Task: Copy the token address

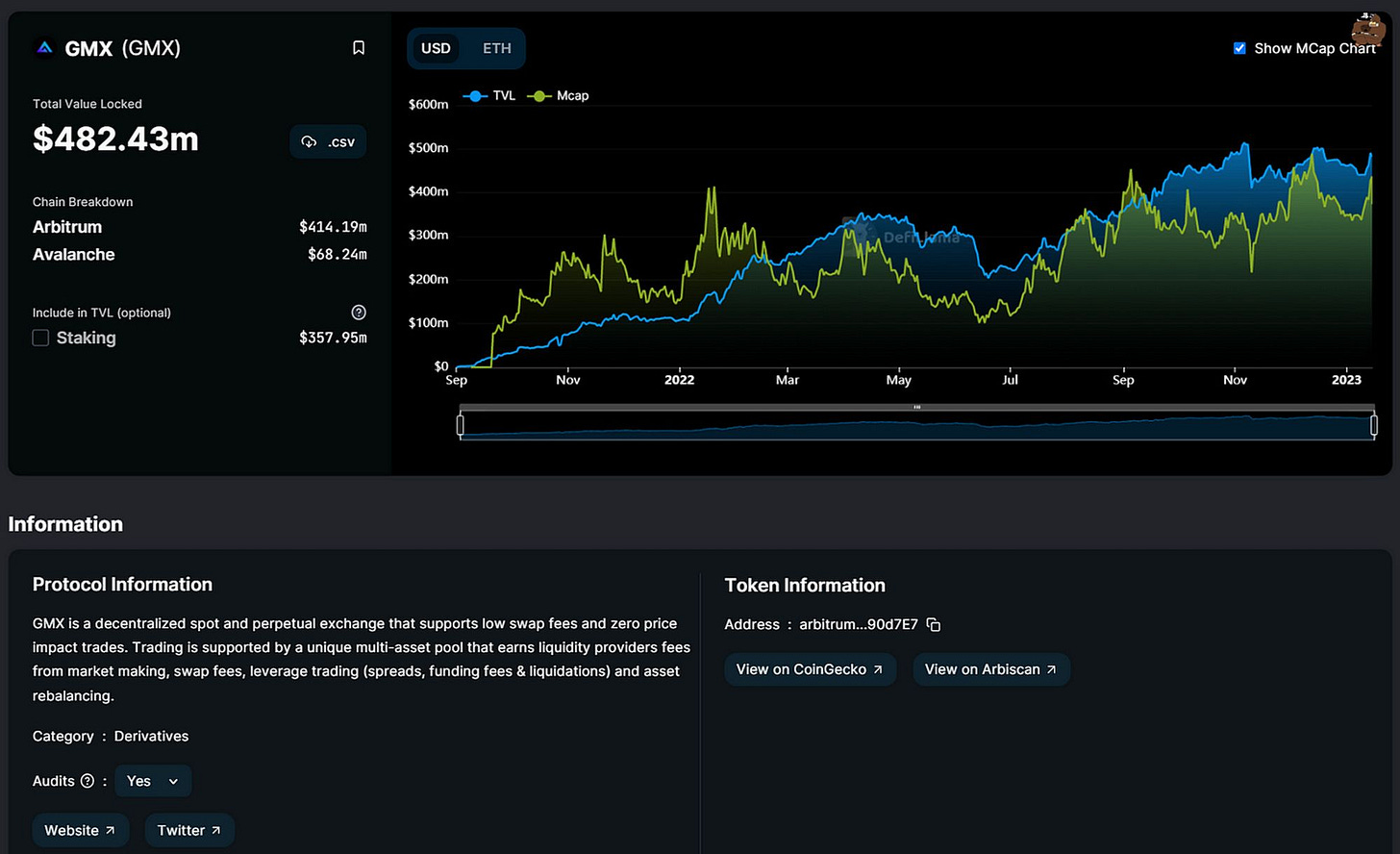Action: (934, 625)
